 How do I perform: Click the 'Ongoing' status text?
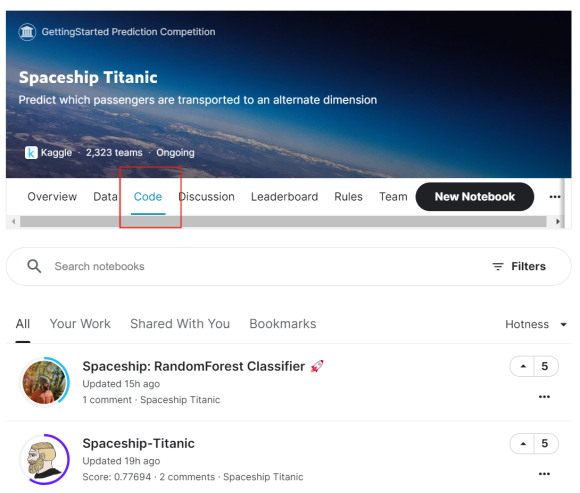(x=175, y=152)
